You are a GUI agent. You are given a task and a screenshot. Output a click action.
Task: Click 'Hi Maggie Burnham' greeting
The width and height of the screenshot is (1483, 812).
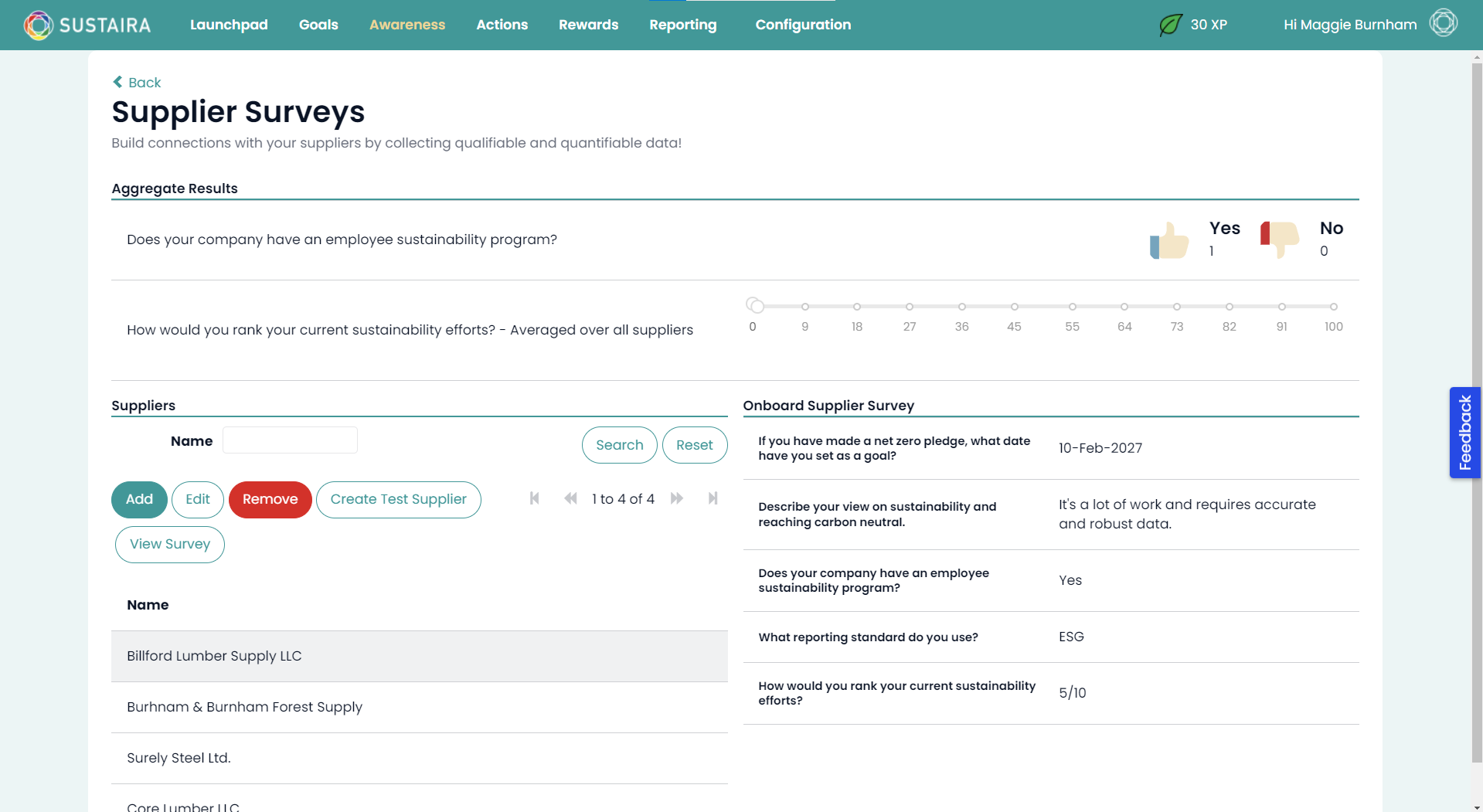[x=1350, y=25]
